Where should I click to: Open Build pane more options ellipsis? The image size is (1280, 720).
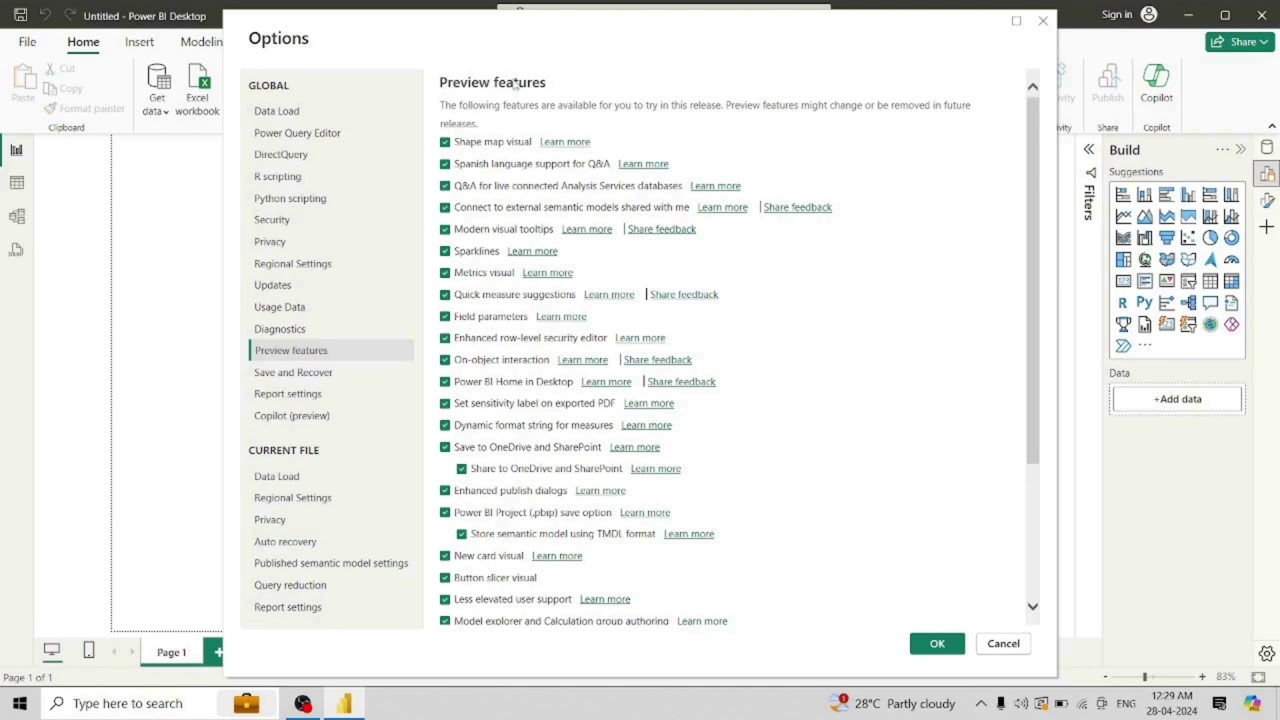[1222, 150]
